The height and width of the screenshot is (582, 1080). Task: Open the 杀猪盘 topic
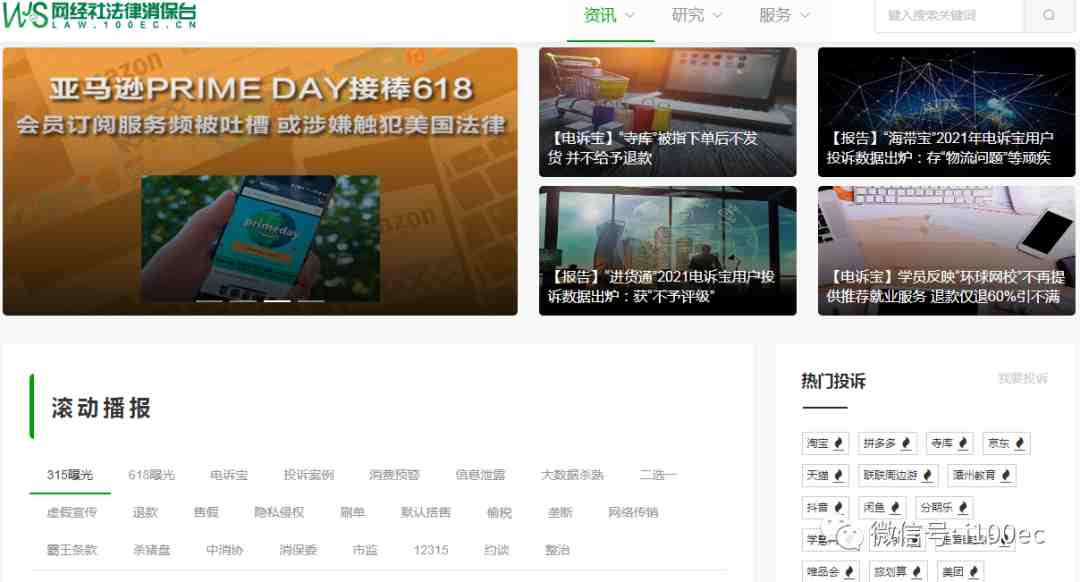(x=152, y=550)
